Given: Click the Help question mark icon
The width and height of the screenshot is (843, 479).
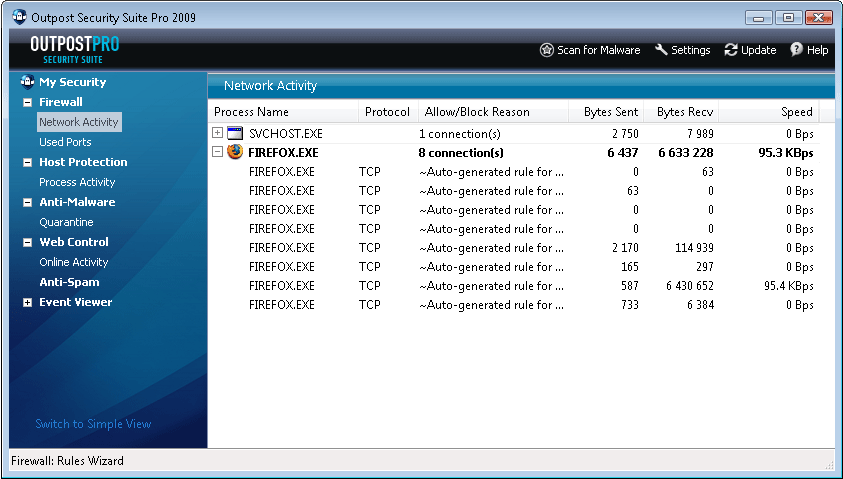Looking at the screenshot, I should coord(796,50).
